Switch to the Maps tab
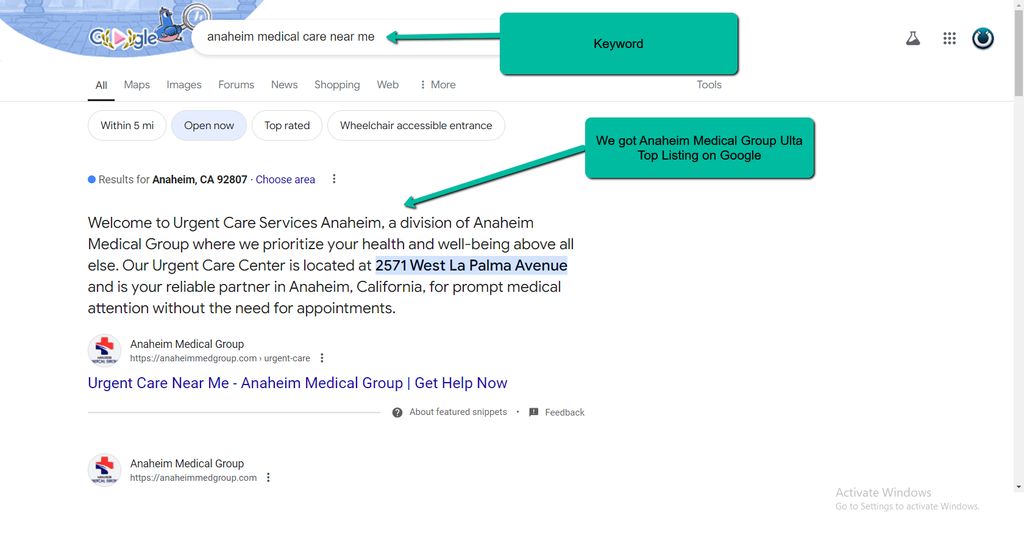1024x541 pixels. 136,85
